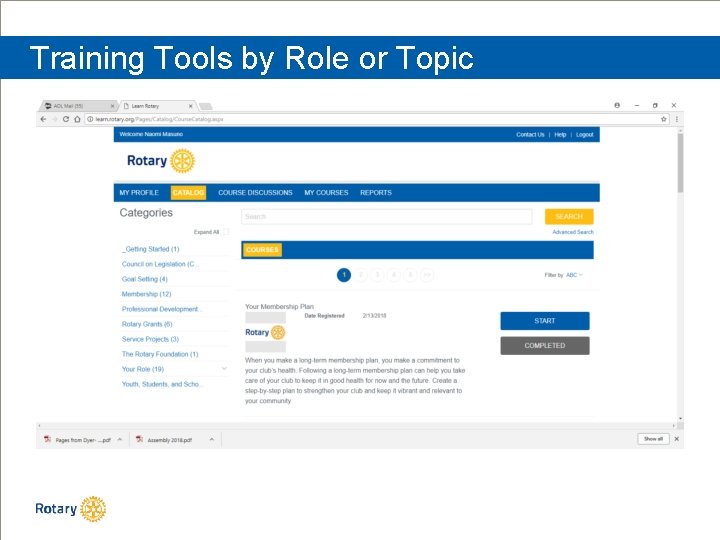Click the yellow Search button
Viewport: 720px width, 540px height.
point(569,216)
